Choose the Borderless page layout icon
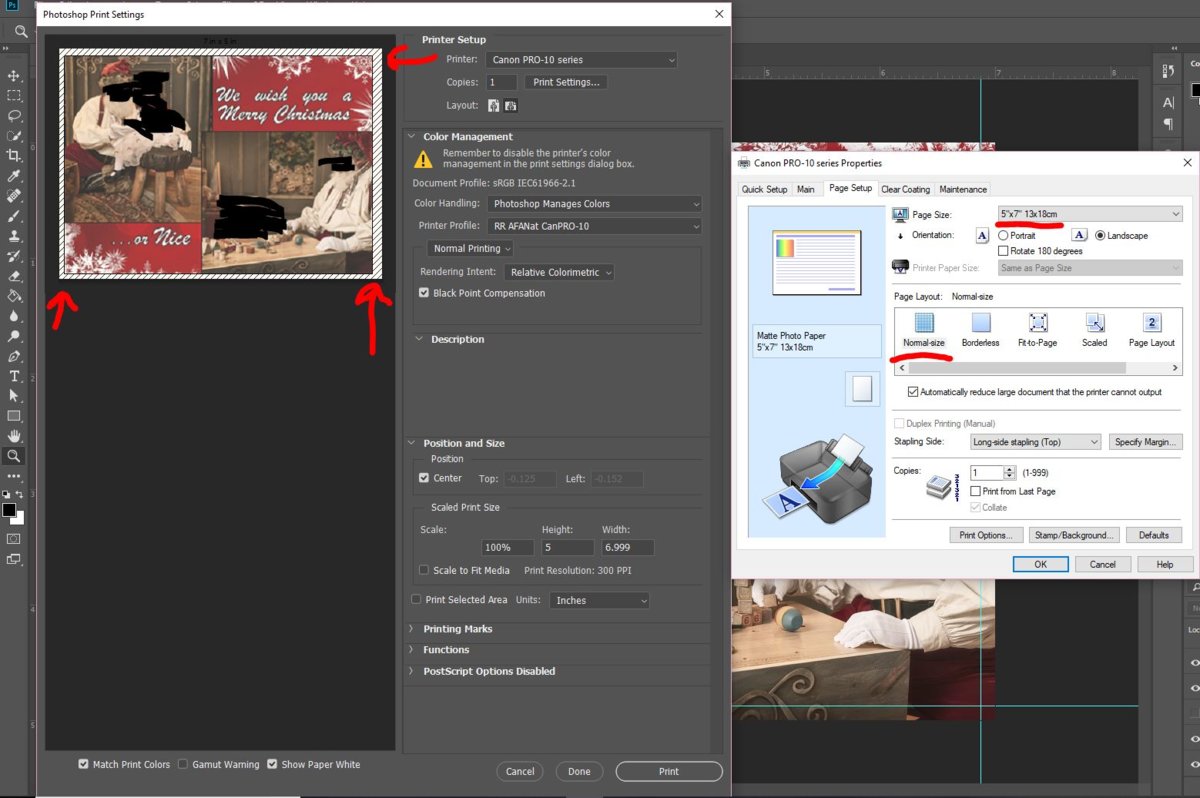This screenshot has width=1200, height=798. point(980,323)
